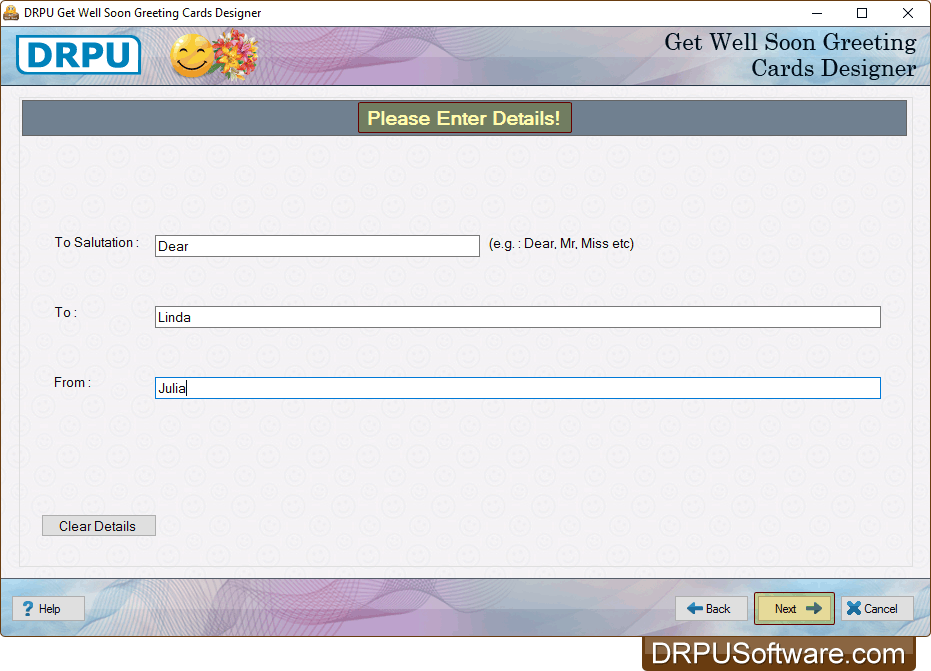
Task: Minimize the DRPU designer window
Action: [x=817, y=13]
